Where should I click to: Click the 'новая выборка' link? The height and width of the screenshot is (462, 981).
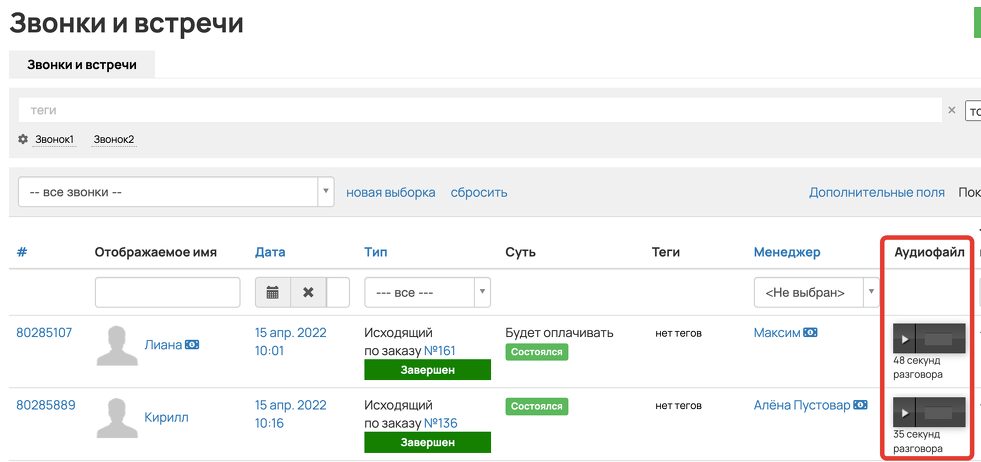(x=390, y=192)
